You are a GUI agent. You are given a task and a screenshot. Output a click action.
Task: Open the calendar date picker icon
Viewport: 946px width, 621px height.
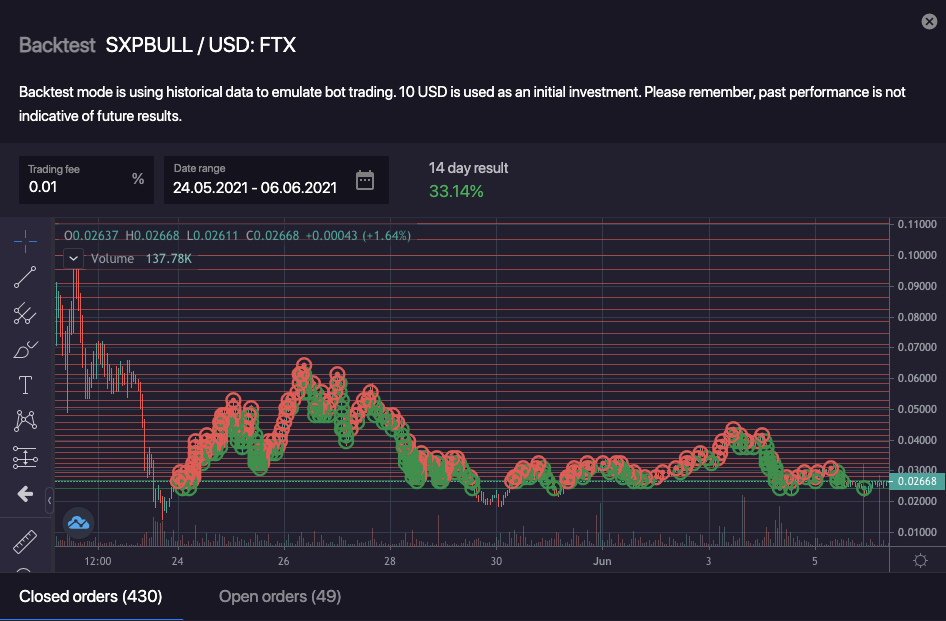pos(365,181)
